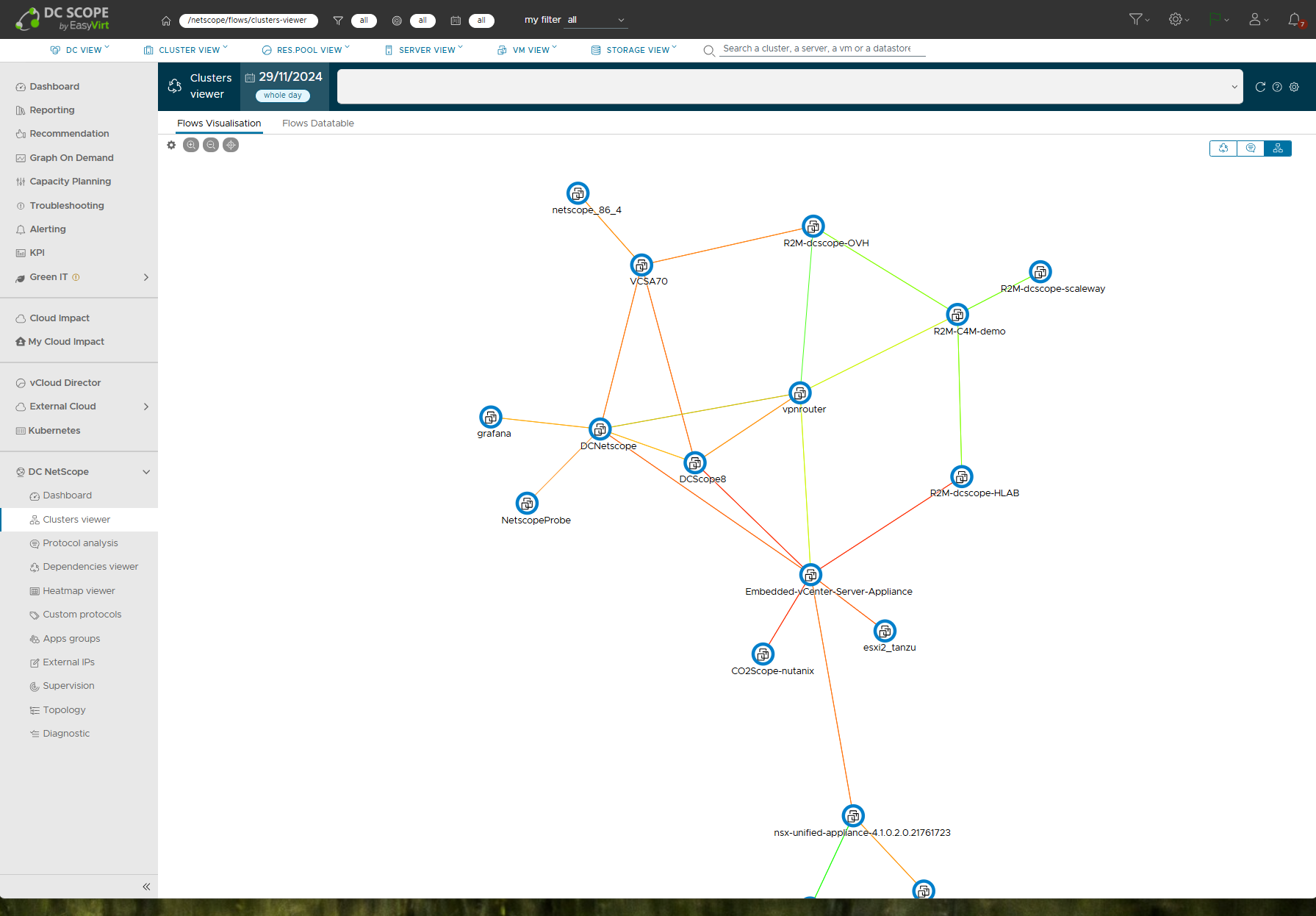Click the cluster/server/VM search field

[x=822, y=49]
